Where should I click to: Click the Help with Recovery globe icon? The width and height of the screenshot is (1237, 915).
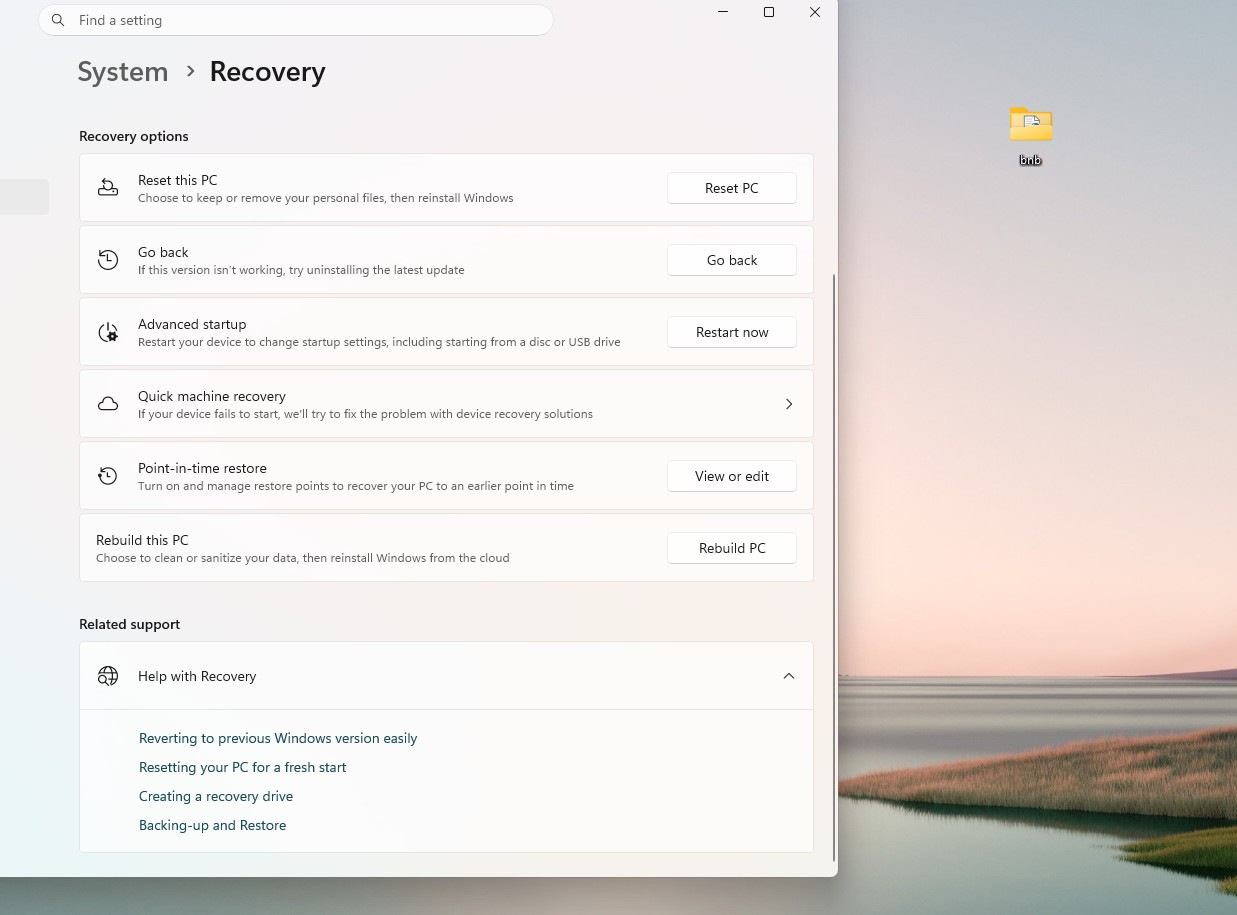(x=108, y=676)
